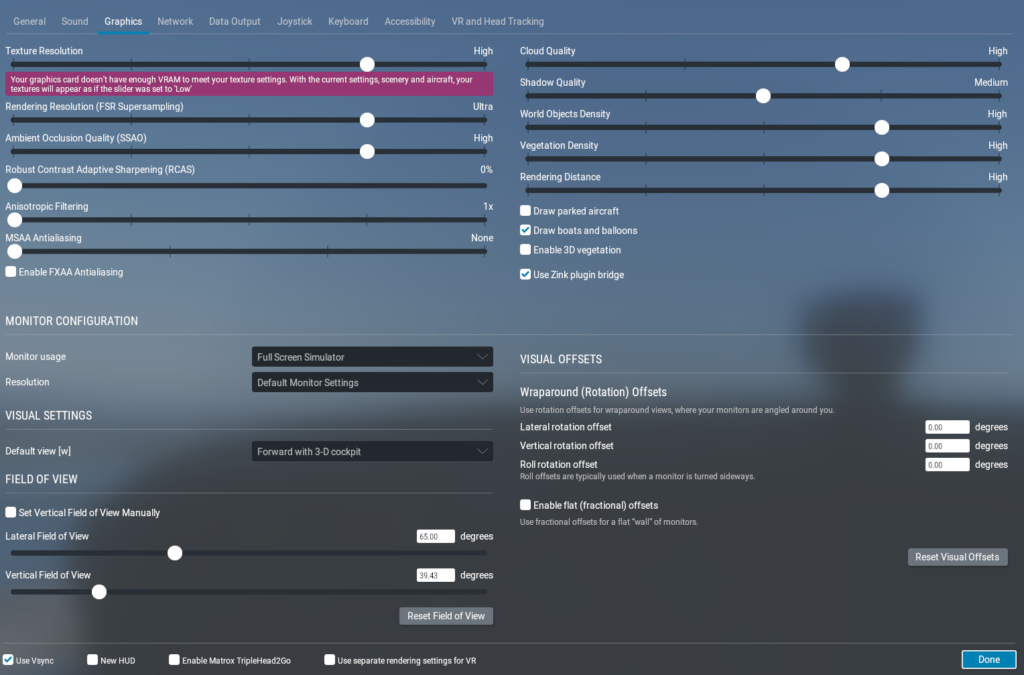Click the 1x value for Anisotropic Filtering
Screen dimensions: 1024x675
click(x=488, y=206)
